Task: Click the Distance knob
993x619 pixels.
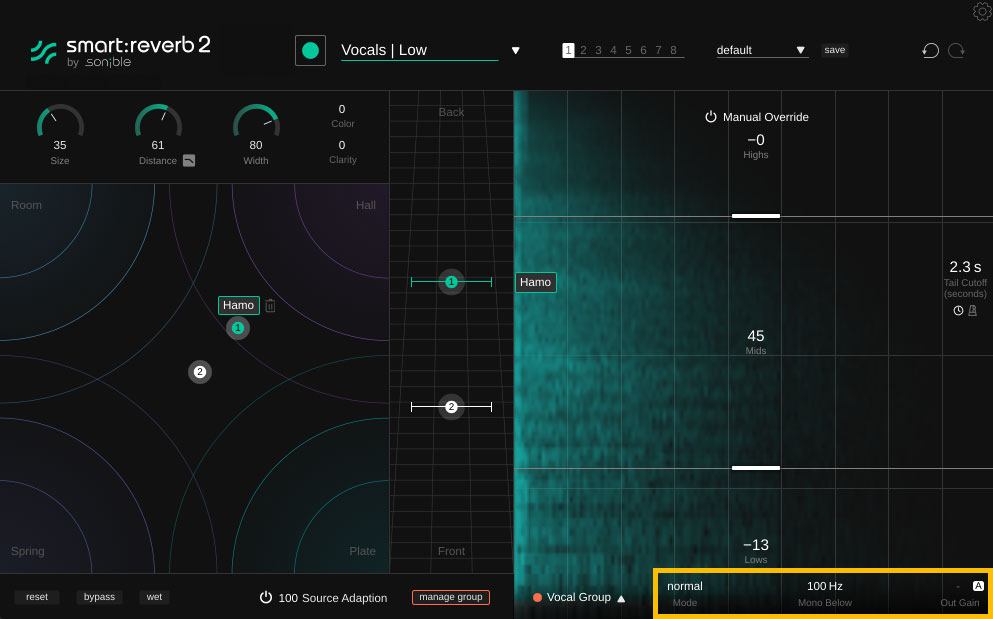Action: (158, 121)
